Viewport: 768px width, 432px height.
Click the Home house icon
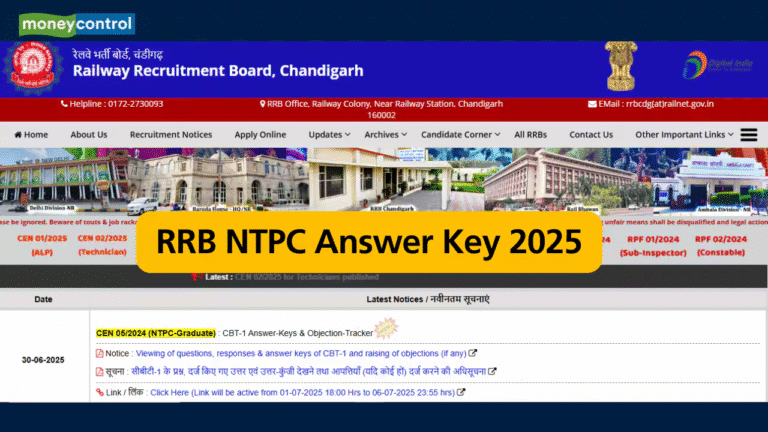[18, 134]
